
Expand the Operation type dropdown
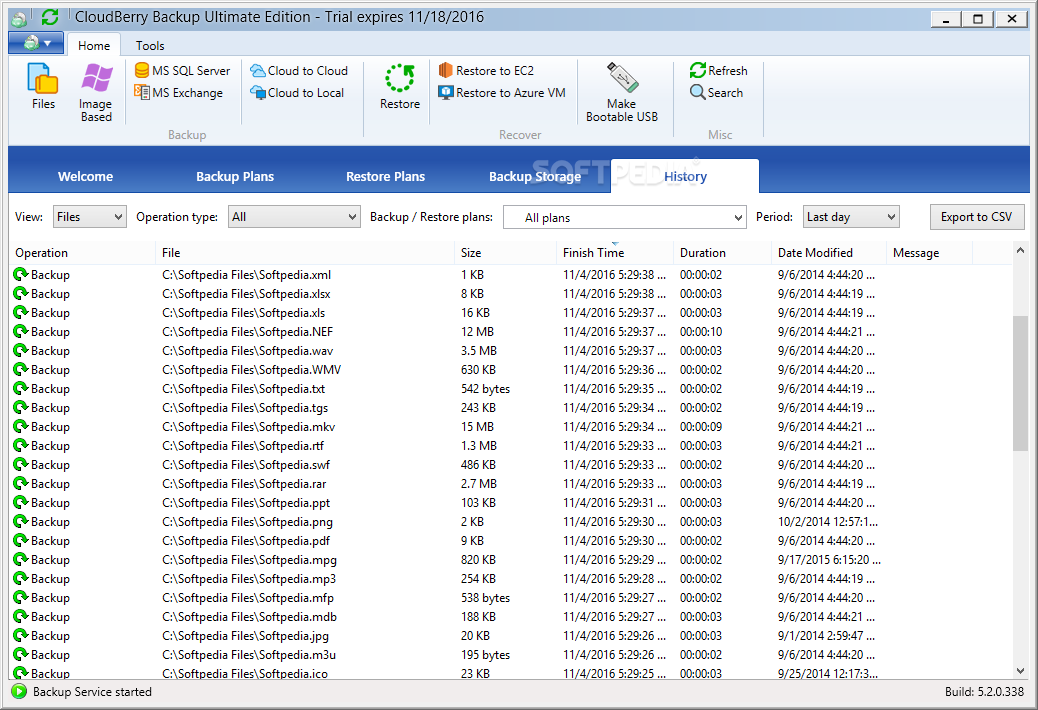pyautogui.click(x=294, y=216)
